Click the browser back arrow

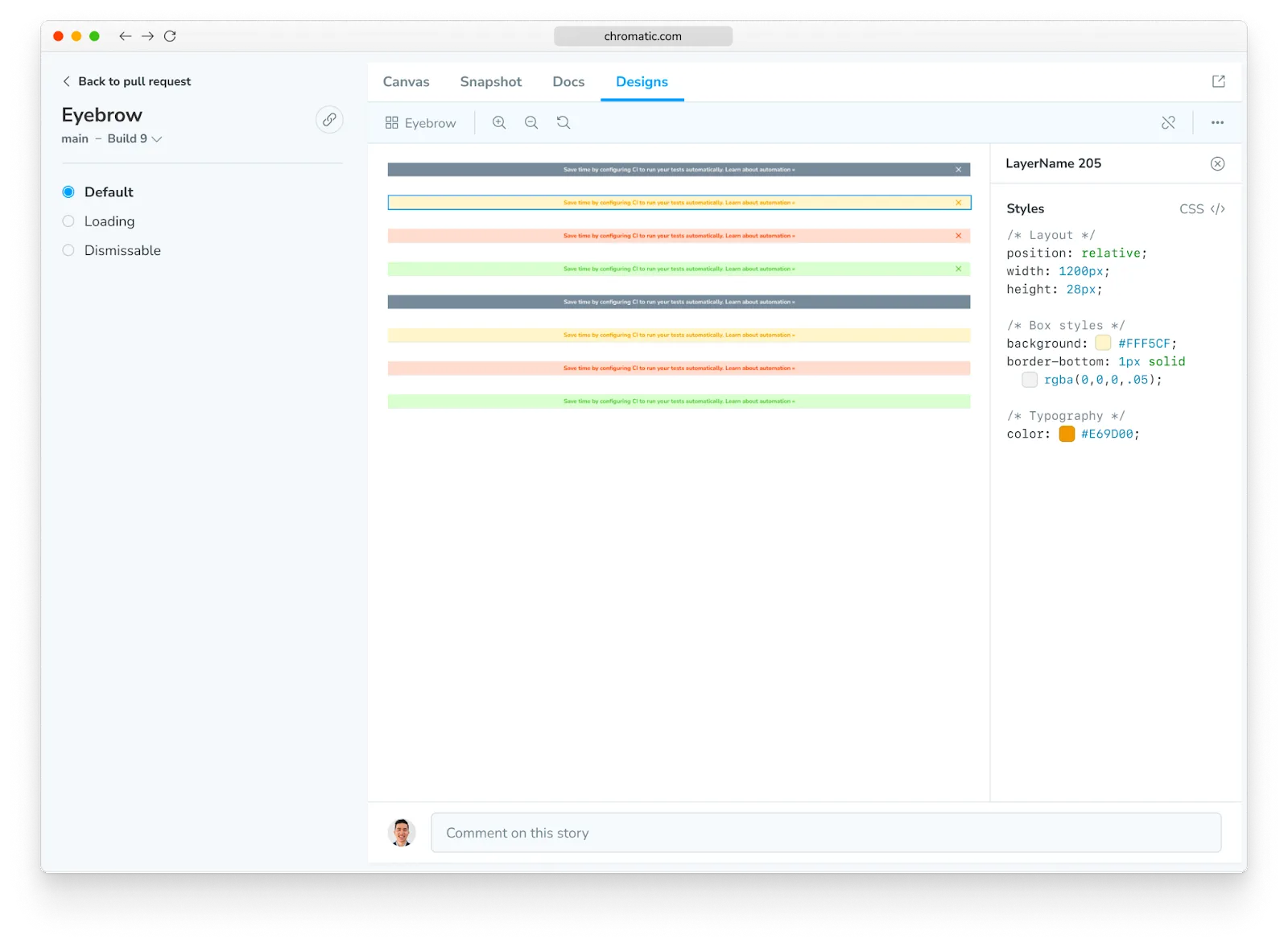[125, 36]
